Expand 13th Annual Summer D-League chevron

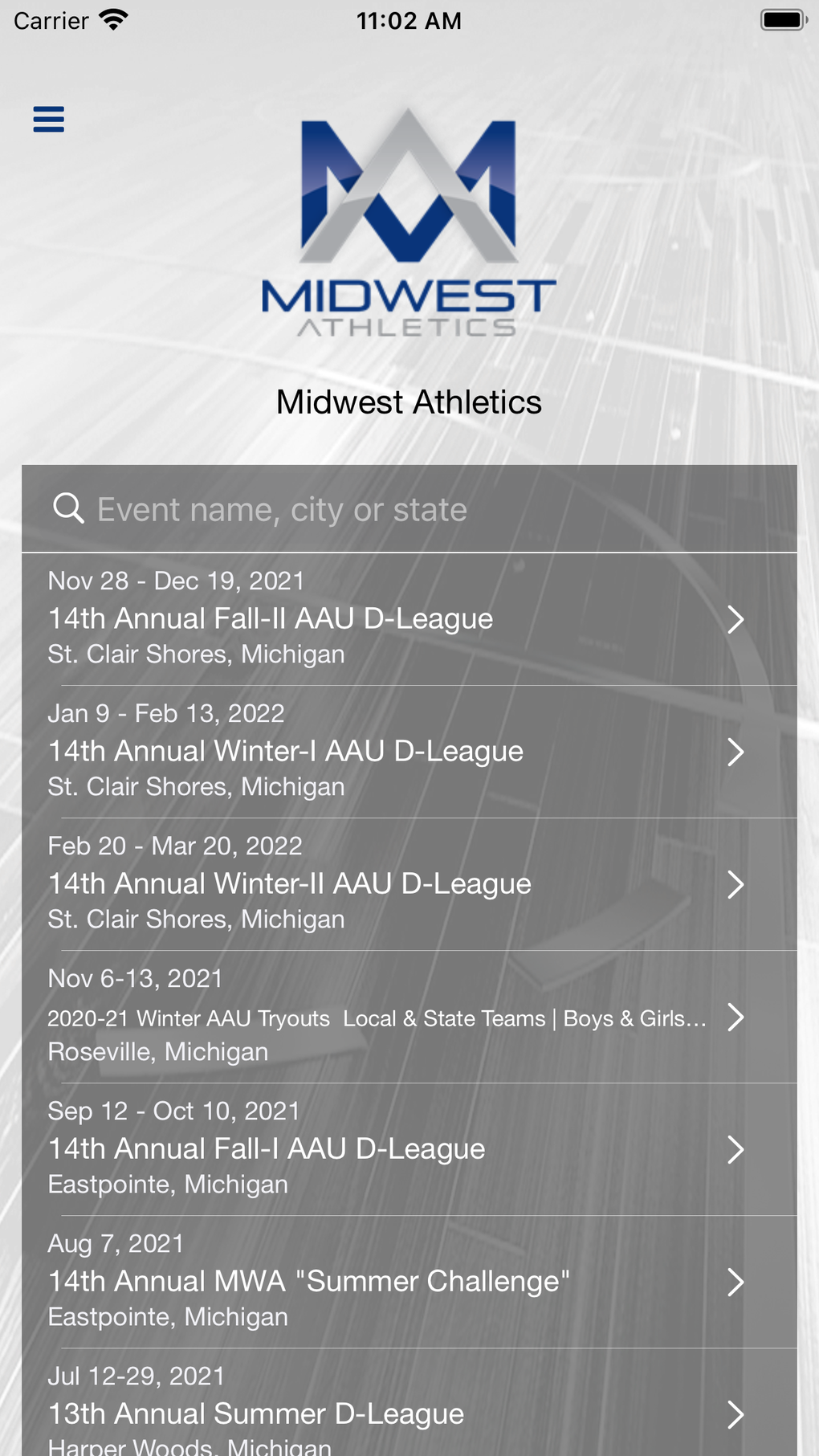point(735,1414)
